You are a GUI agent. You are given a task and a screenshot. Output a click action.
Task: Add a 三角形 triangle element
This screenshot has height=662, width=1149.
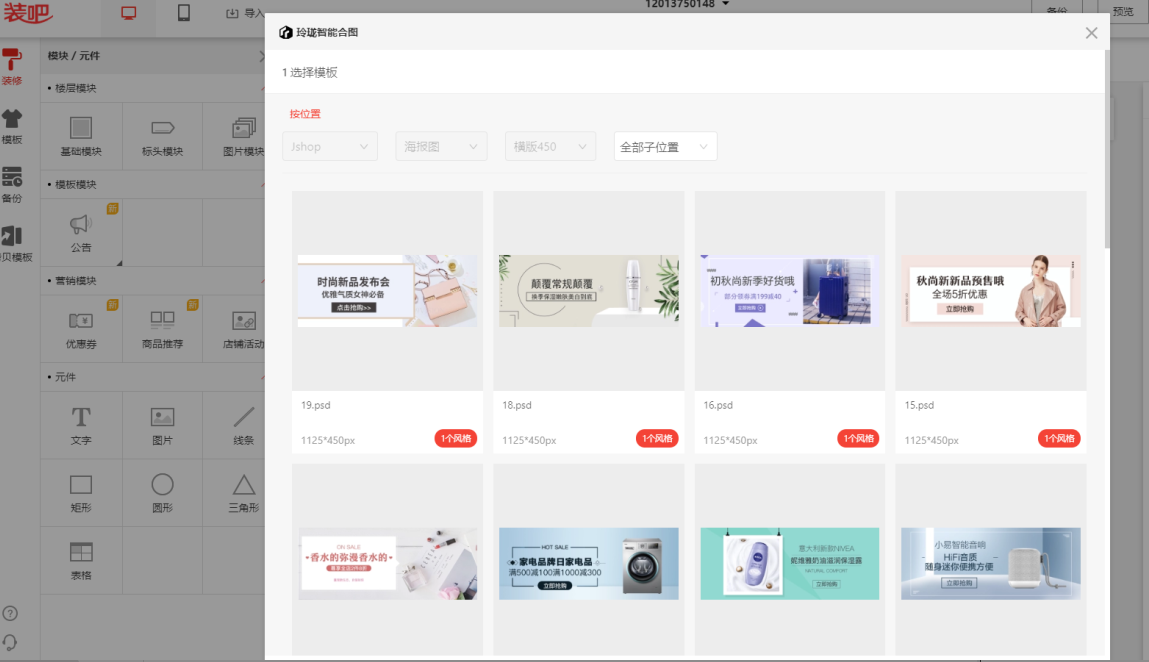[243, 493]
